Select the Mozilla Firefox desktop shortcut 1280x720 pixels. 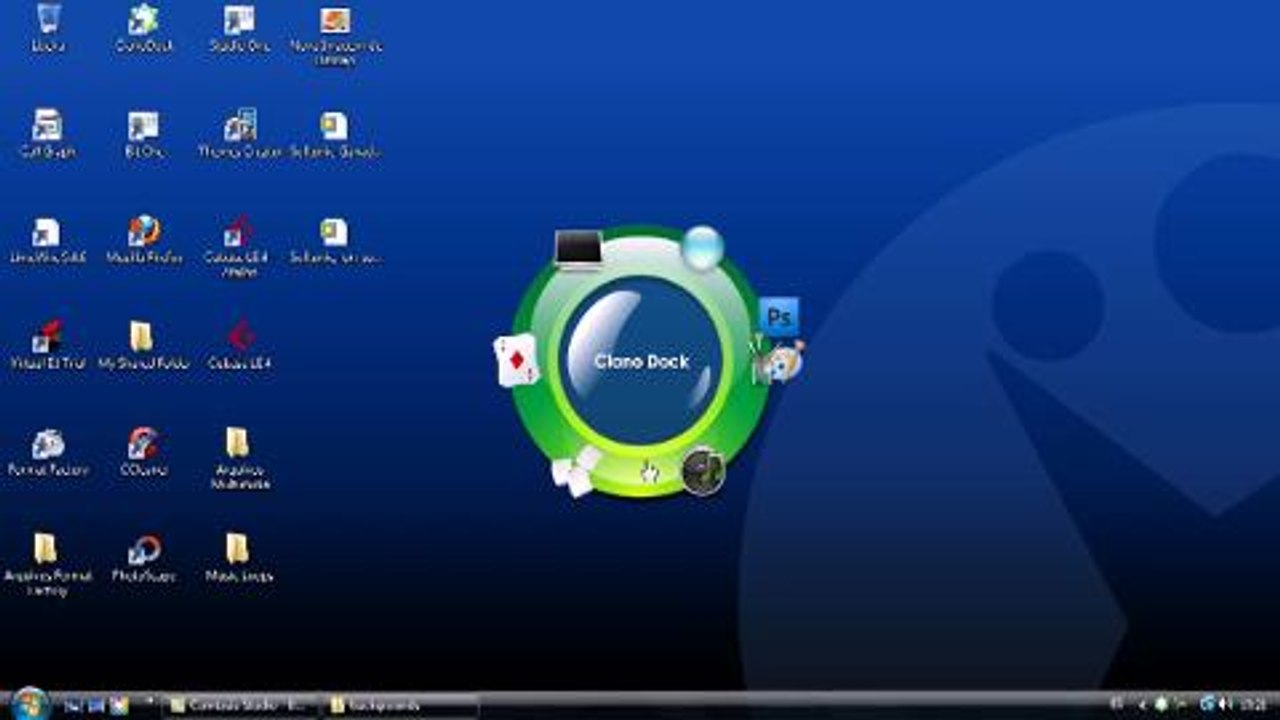point(144,240)
